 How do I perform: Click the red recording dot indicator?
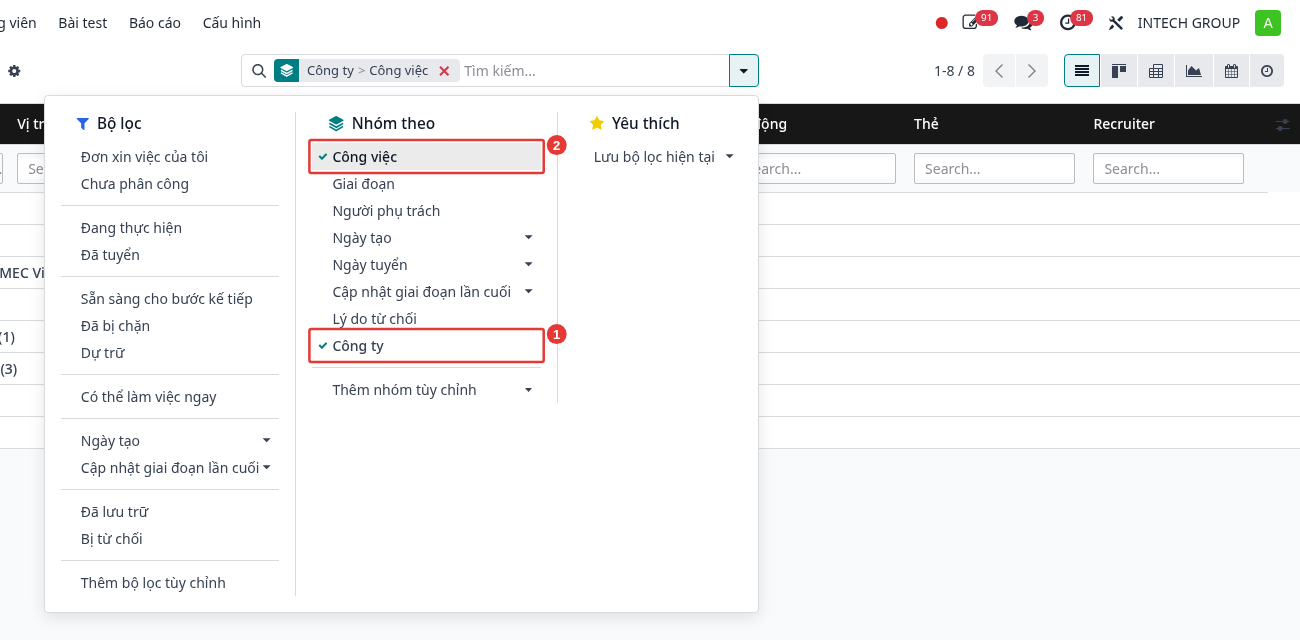[941, 23]
